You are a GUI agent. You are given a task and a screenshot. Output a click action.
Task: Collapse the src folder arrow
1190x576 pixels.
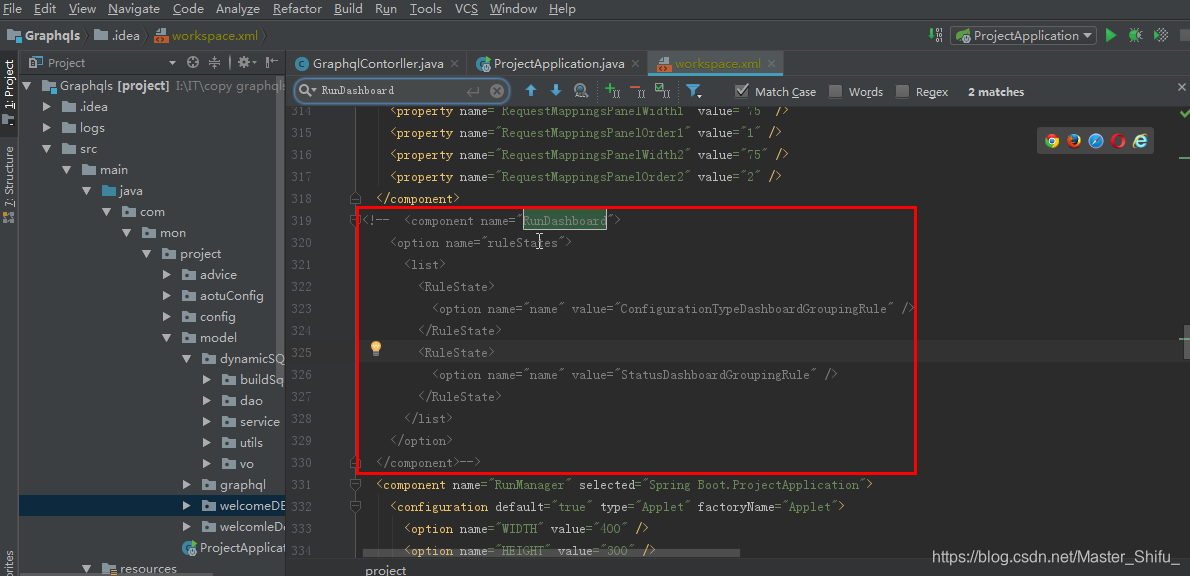coord(47,149)
